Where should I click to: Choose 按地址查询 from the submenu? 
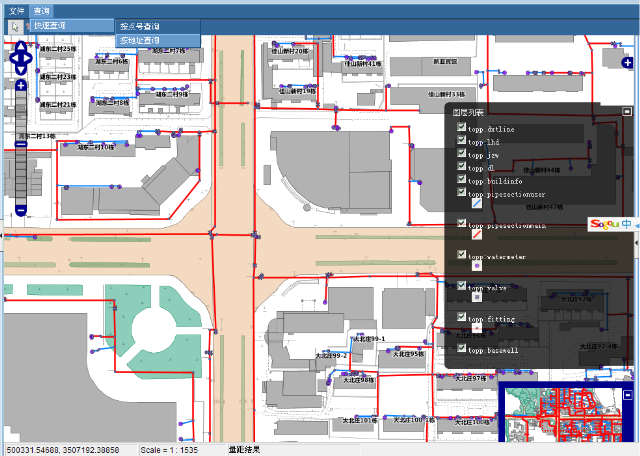[x=158, y=40]
